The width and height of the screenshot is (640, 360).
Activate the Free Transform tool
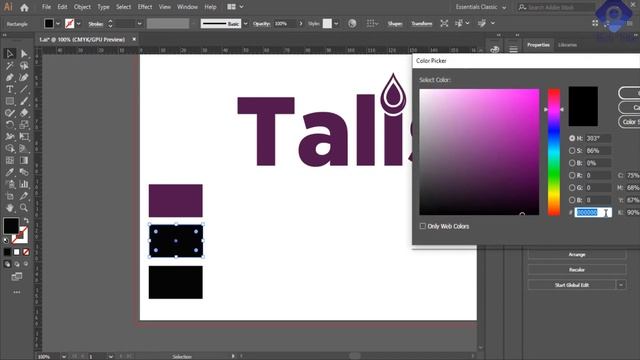point(24,137)
